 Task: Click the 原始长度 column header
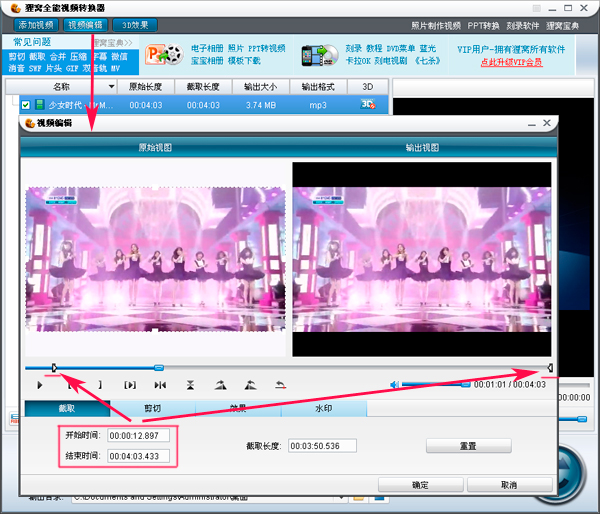click(x=145, y=87)
